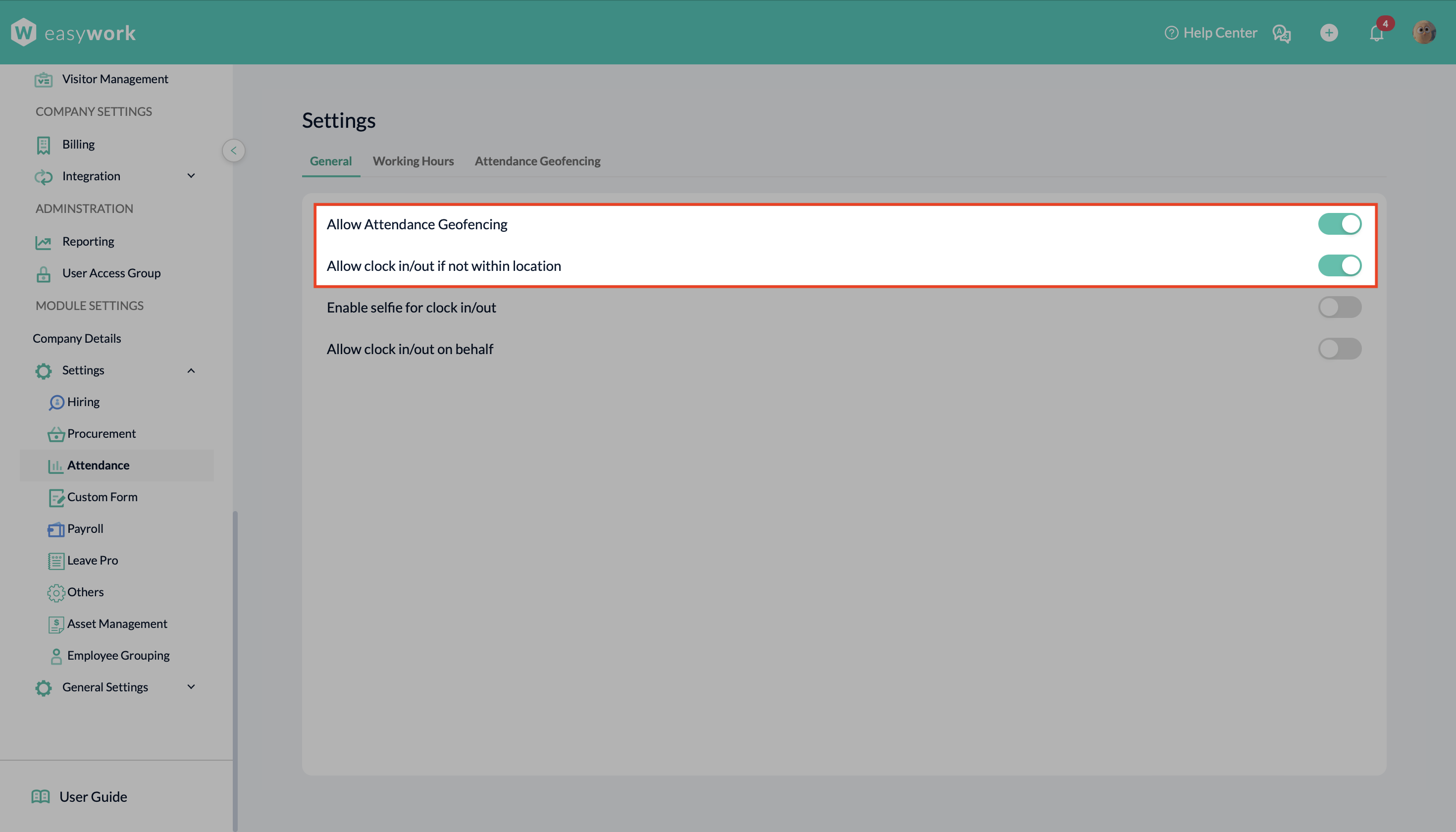Image resolution: width=1456 pixels, height=832 pixels.
Task: Open the Attendance Geofencing tab
Action: point(537,161)
